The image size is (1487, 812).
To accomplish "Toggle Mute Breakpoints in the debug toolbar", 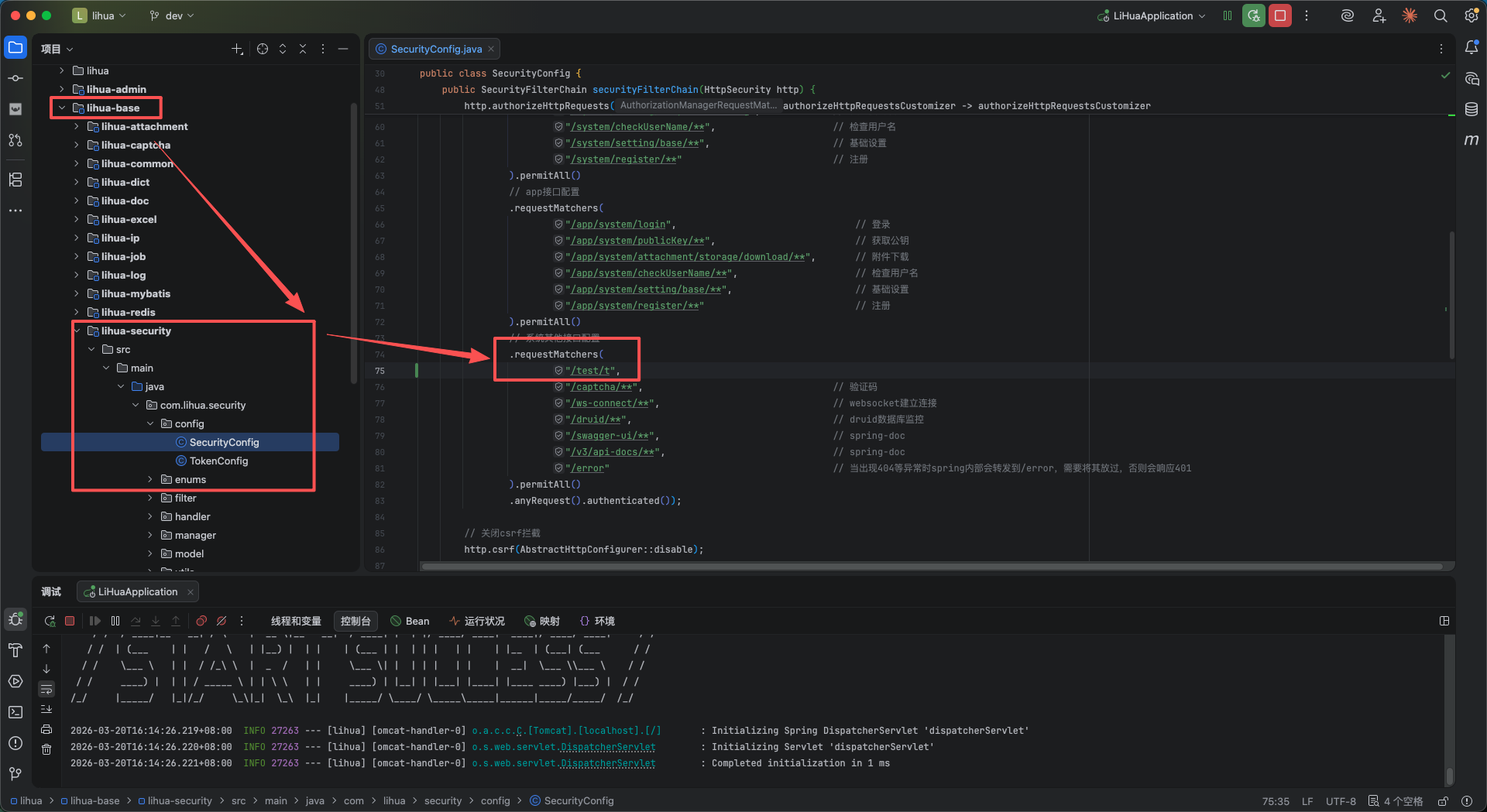I will (x=222, y=621).
